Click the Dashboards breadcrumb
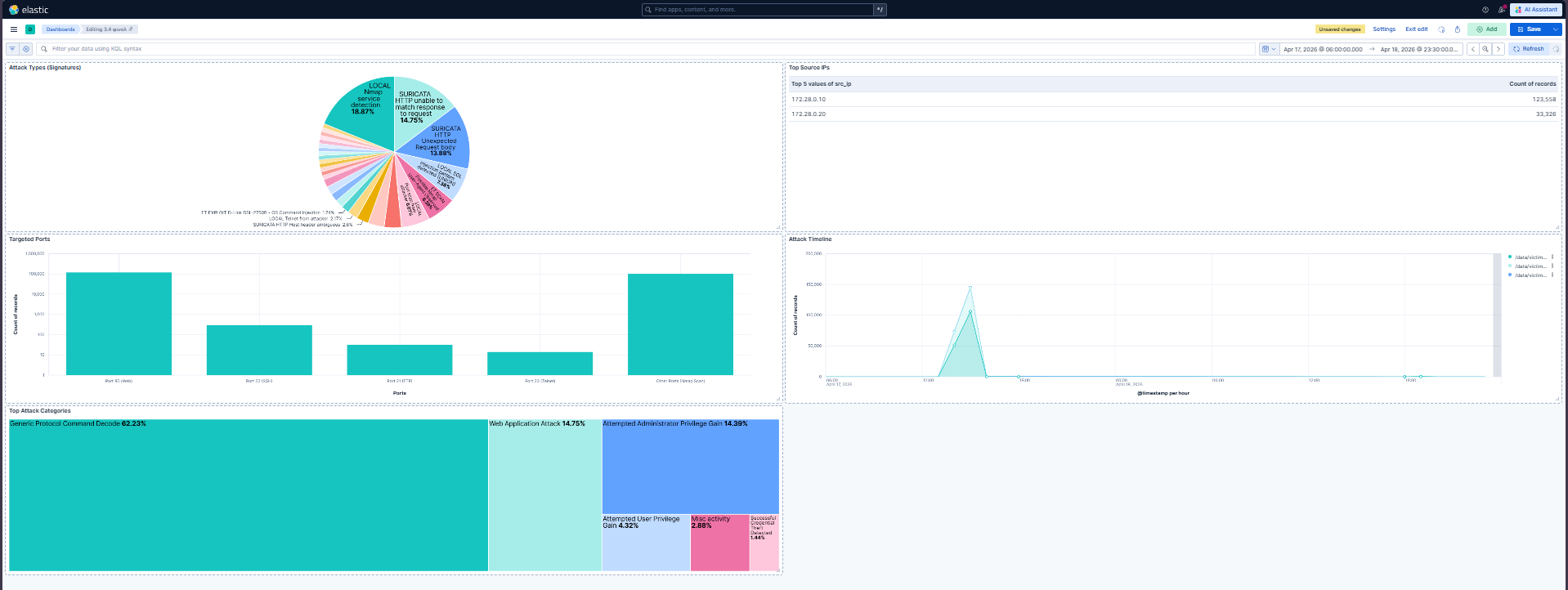 (x=60, y=29)
